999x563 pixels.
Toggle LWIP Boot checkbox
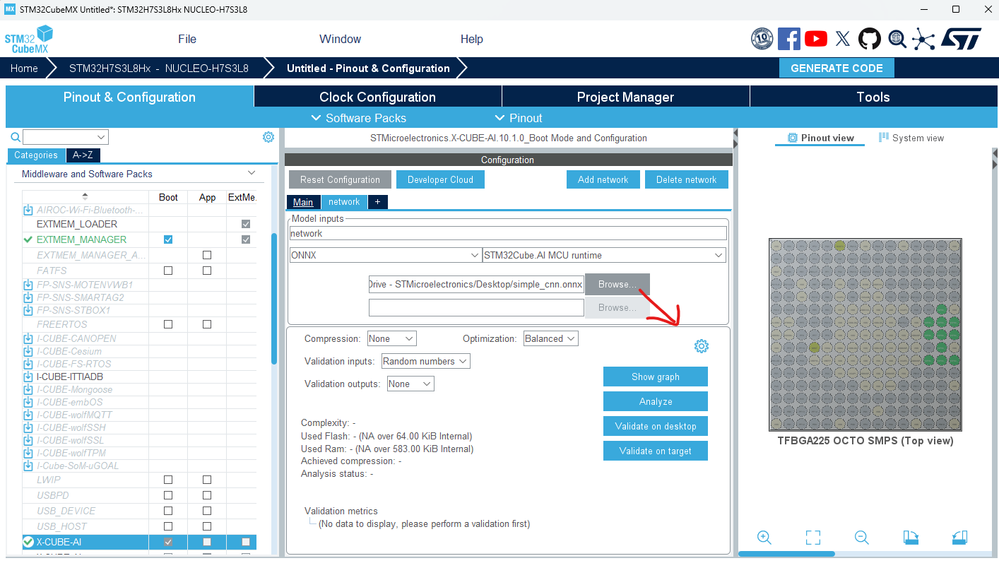pyautogui.click(x=168, y=480)
